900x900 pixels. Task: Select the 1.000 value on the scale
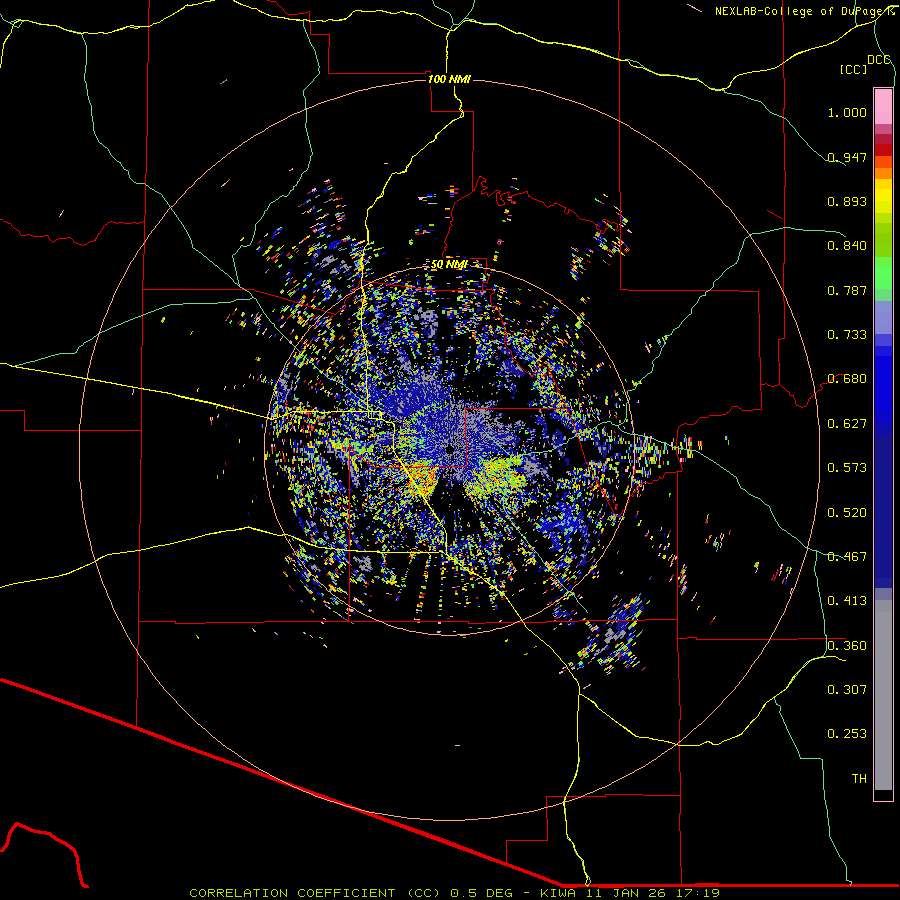847,112
